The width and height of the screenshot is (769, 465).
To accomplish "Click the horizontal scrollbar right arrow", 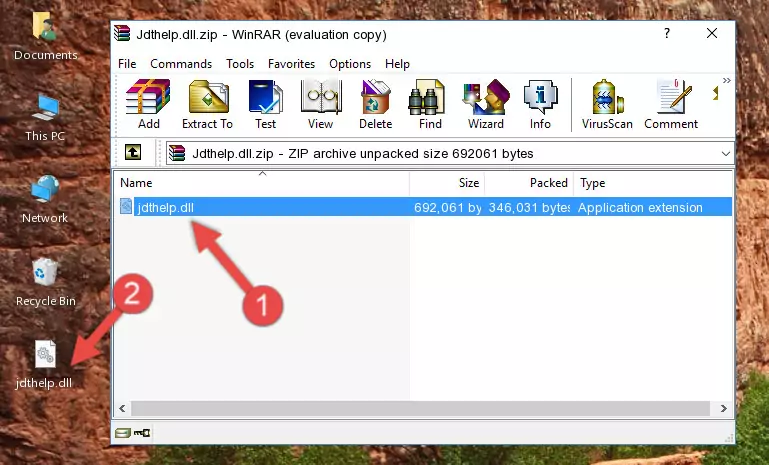I will [723, 408].
